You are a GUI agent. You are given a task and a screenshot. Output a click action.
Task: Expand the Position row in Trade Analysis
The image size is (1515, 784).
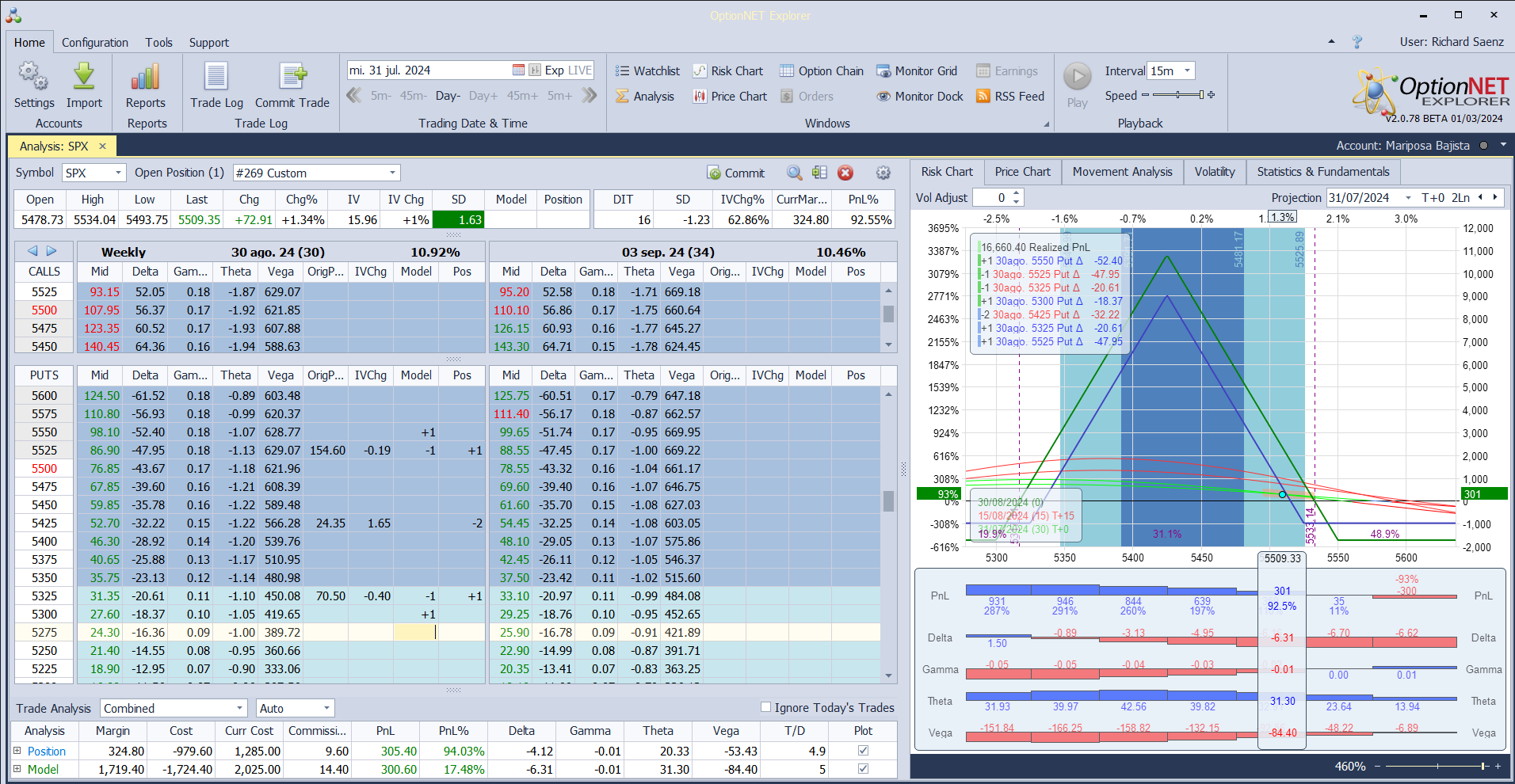click(x=17, y=751)
